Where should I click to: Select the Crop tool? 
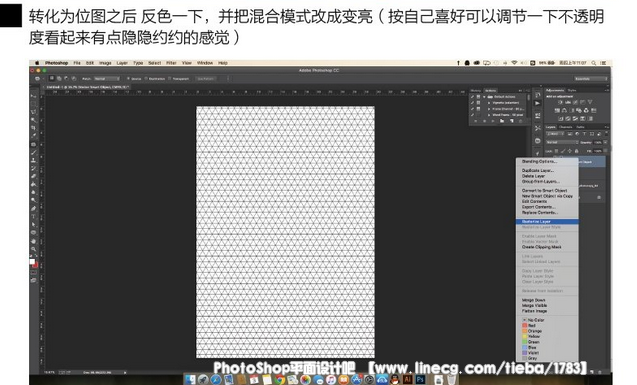pyautogui.click(x=33, y=128)
